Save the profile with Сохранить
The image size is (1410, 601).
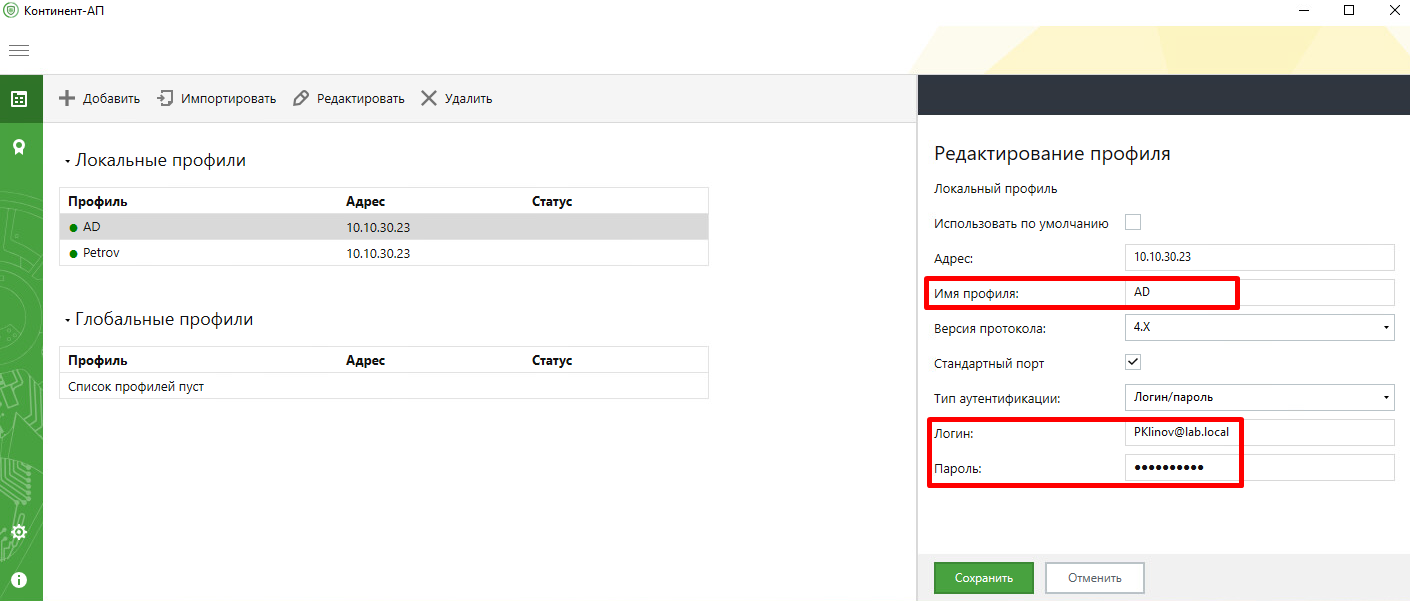point(984,578)
